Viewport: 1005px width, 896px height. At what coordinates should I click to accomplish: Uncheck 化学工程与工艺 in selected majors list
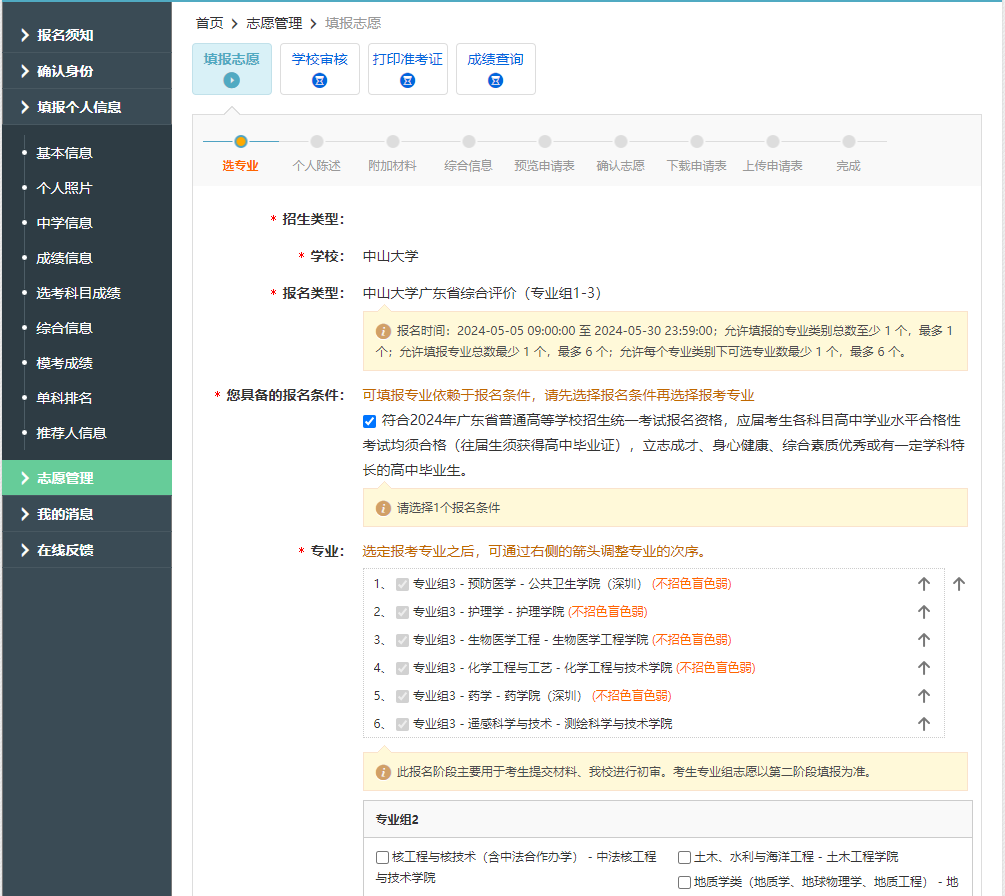tap(402, 668)
